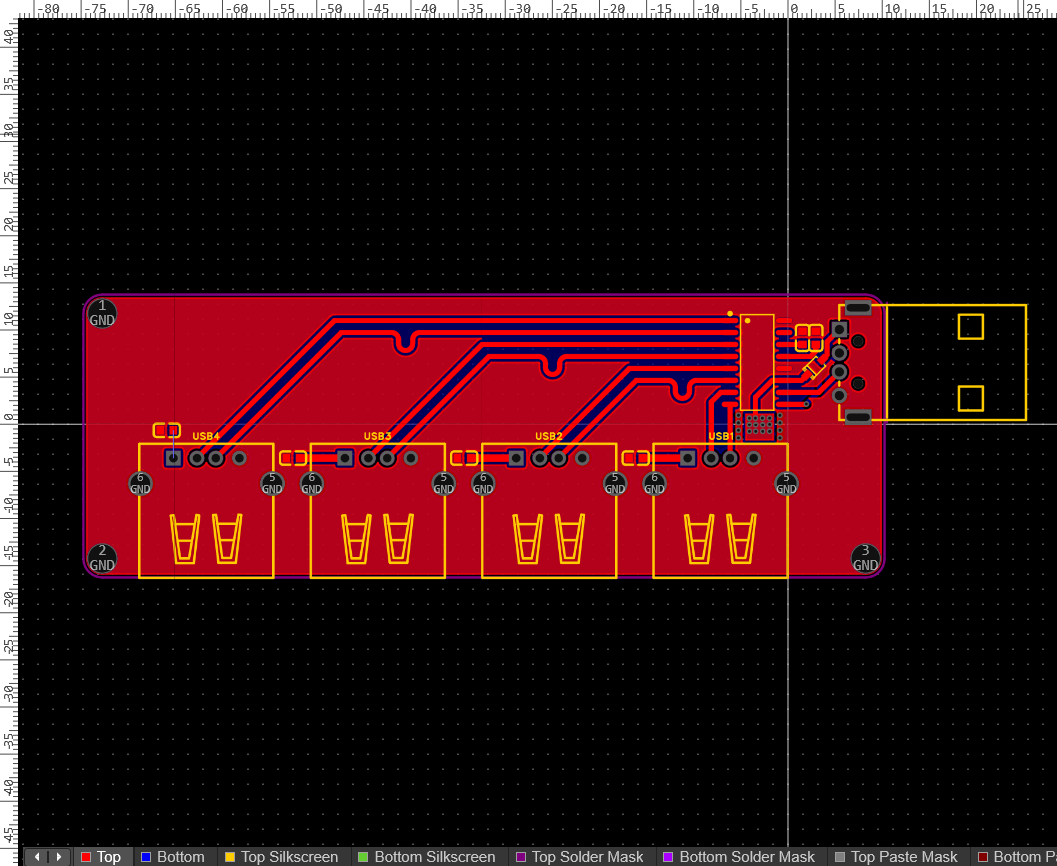Click the USB hub IC chip body outline
Screen dimensions: 1057x866
pyautogui.click(x=757, y=360)
